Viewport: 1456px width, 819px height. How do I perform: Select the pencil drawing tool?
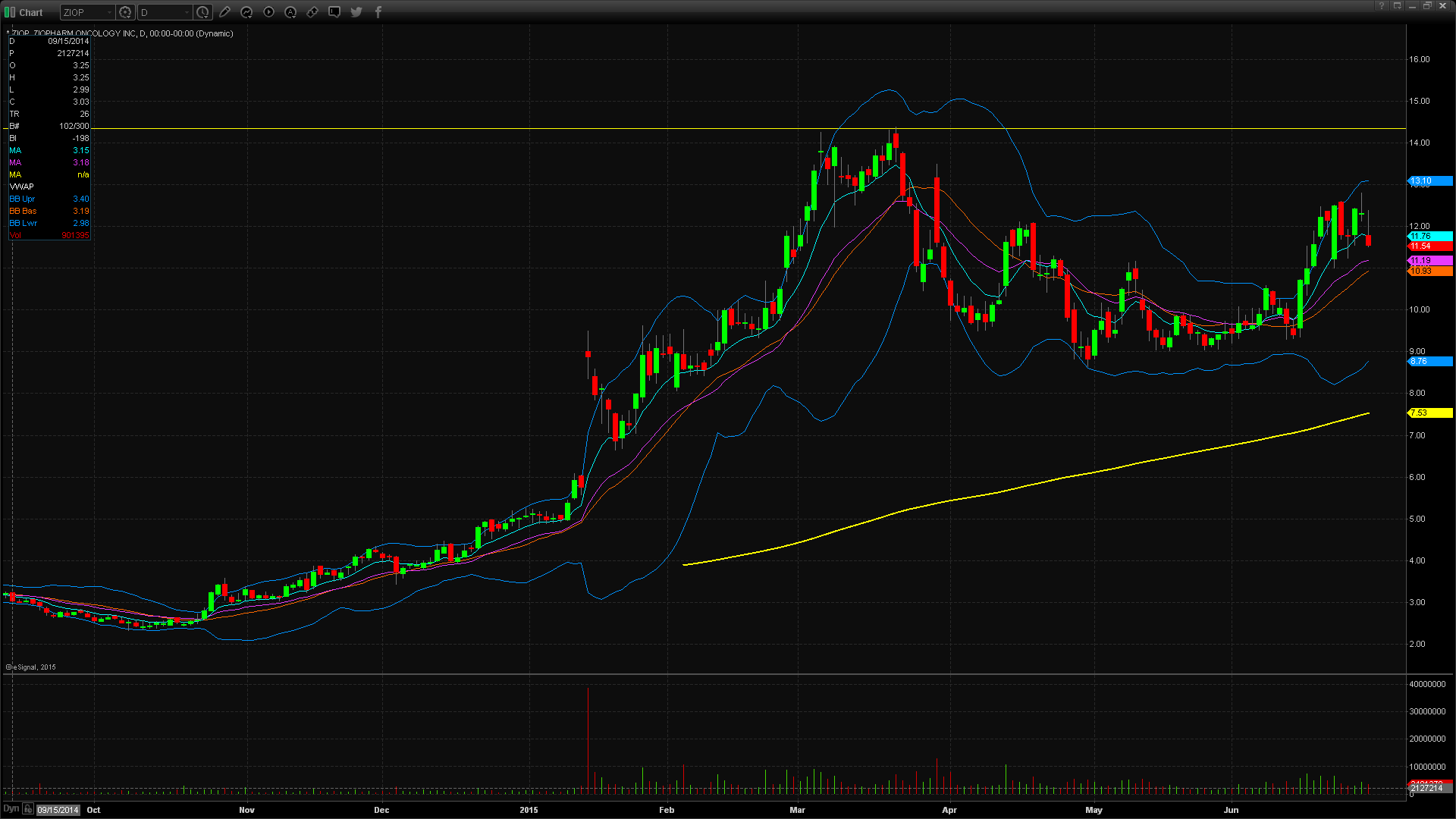224,12
